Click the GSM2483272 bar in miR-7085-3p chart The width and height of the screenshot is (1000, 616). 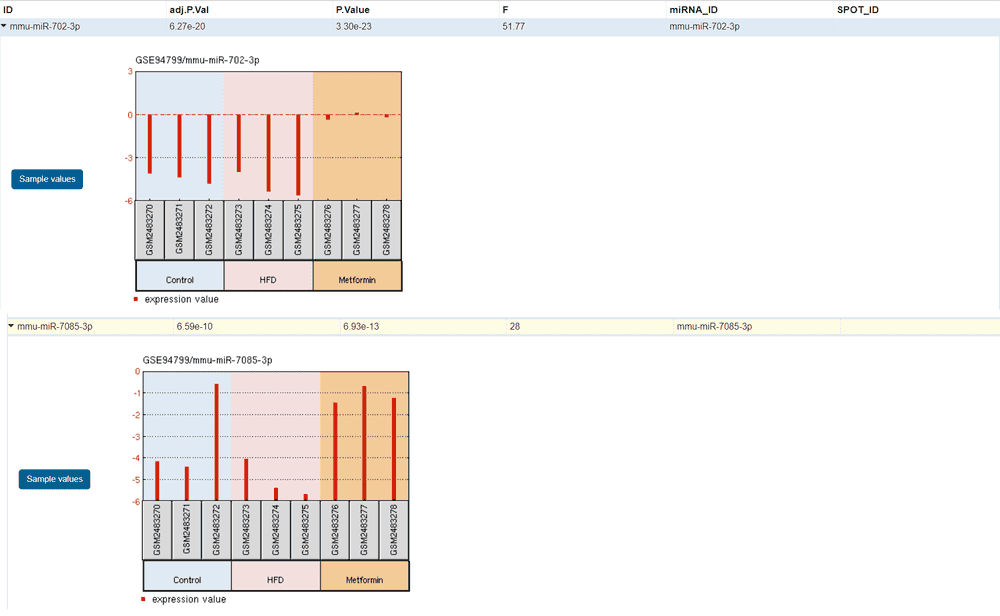tap(216, 442)
